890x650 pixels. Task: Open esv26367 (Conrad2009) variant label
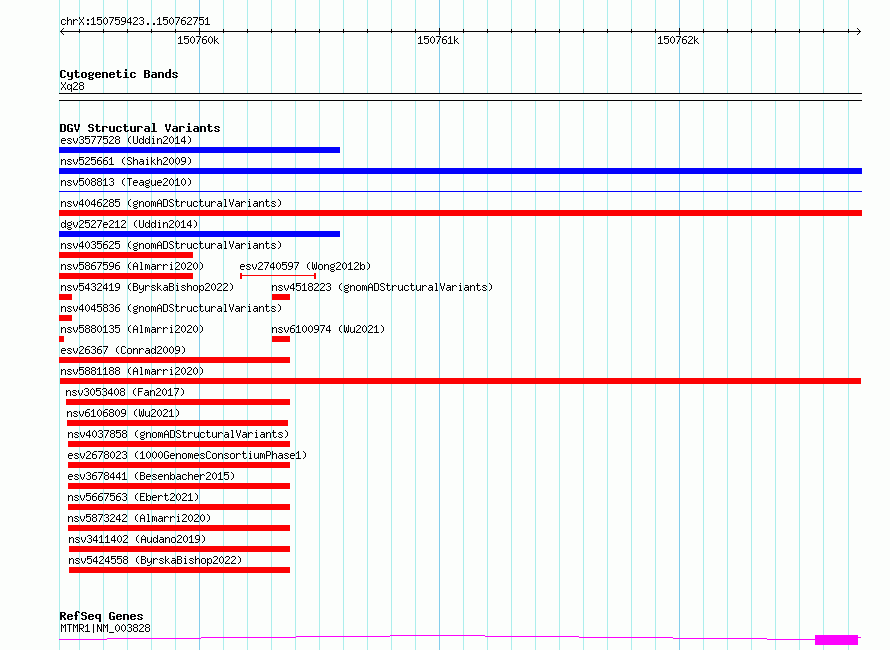click(x=123, y=350)
